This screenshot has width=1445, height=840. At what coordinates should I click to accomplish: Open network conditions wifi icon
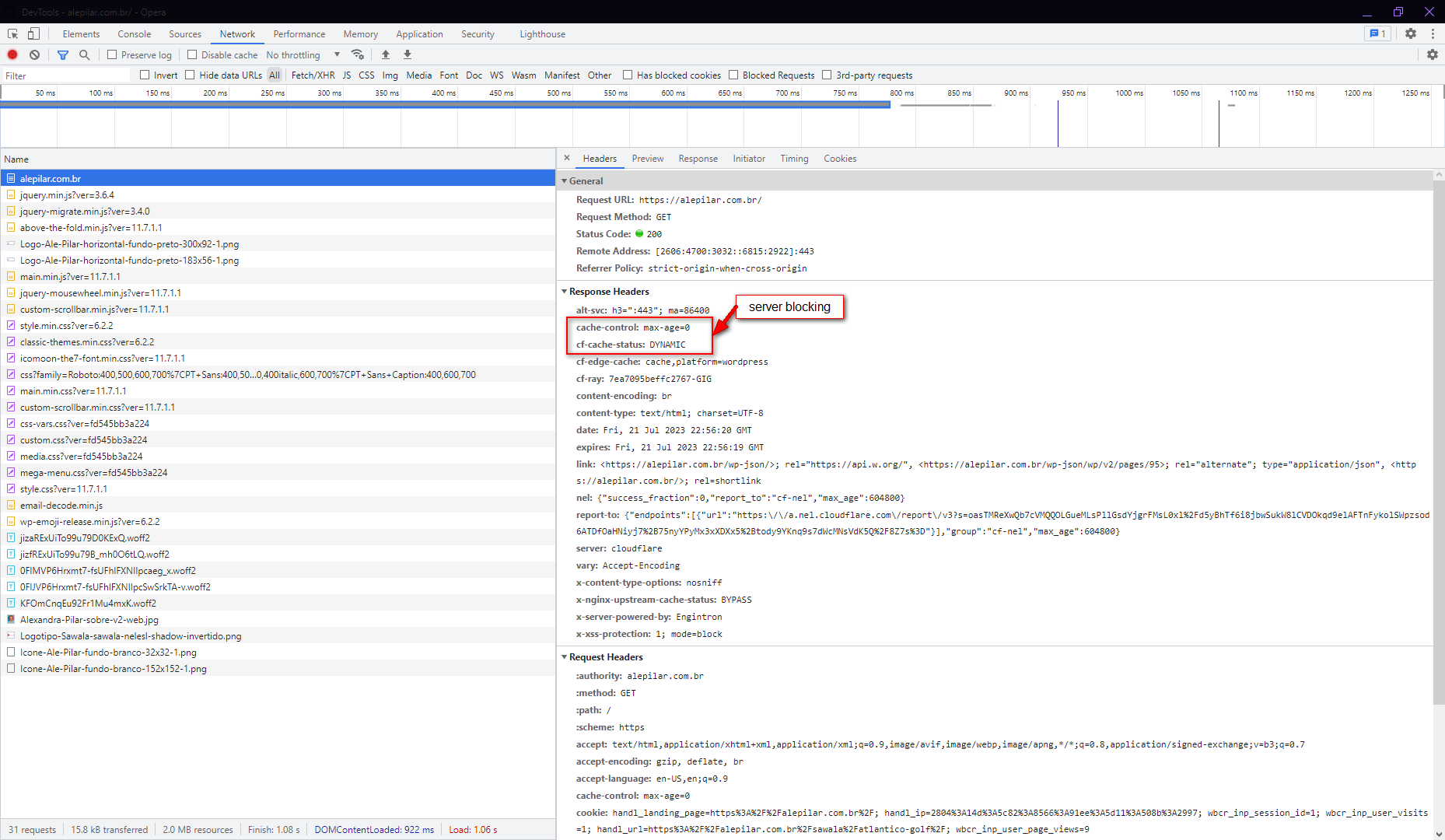(358, 54)
